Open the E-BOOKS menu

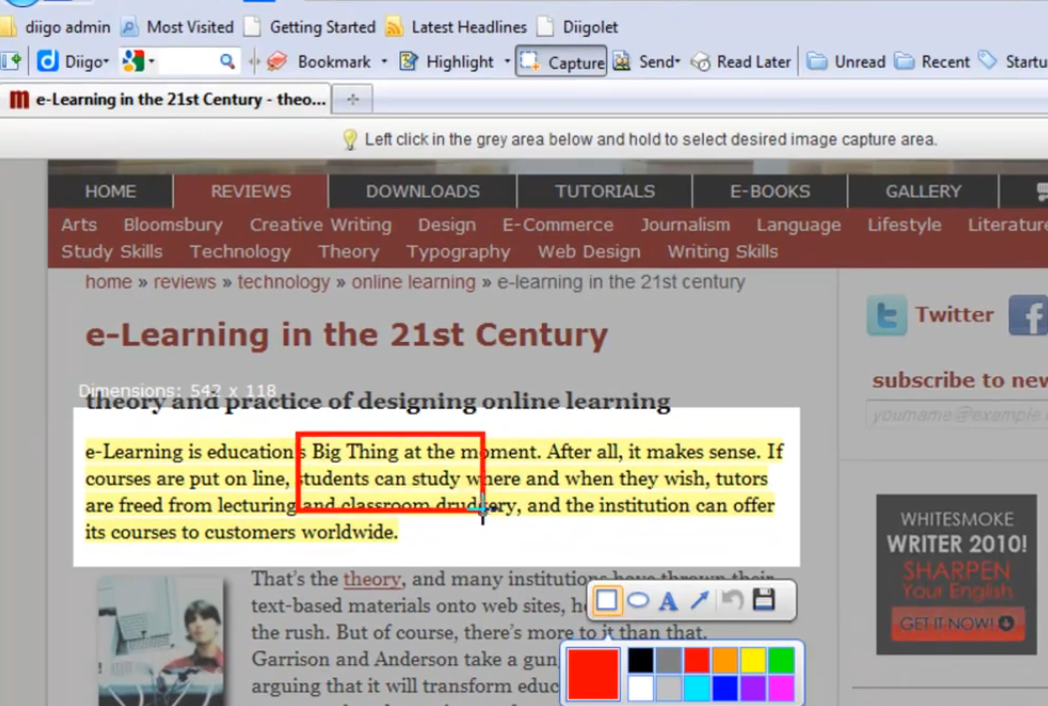[x=770, y=191]
